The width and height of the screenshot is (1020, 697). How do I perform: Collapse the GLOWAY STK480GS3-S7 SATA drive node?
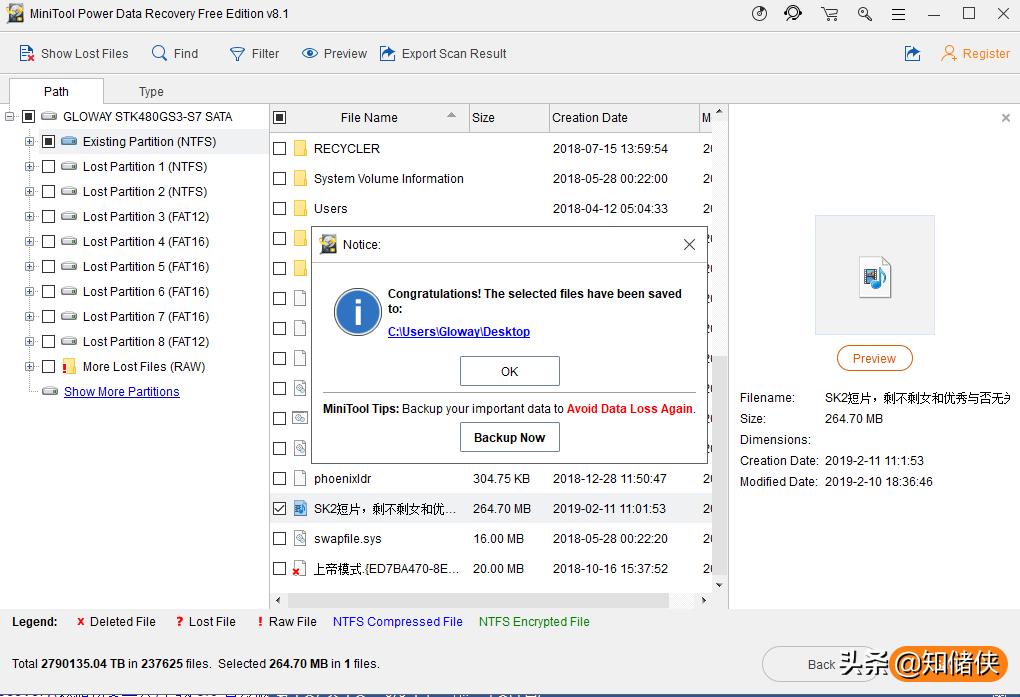coord(10,117)
